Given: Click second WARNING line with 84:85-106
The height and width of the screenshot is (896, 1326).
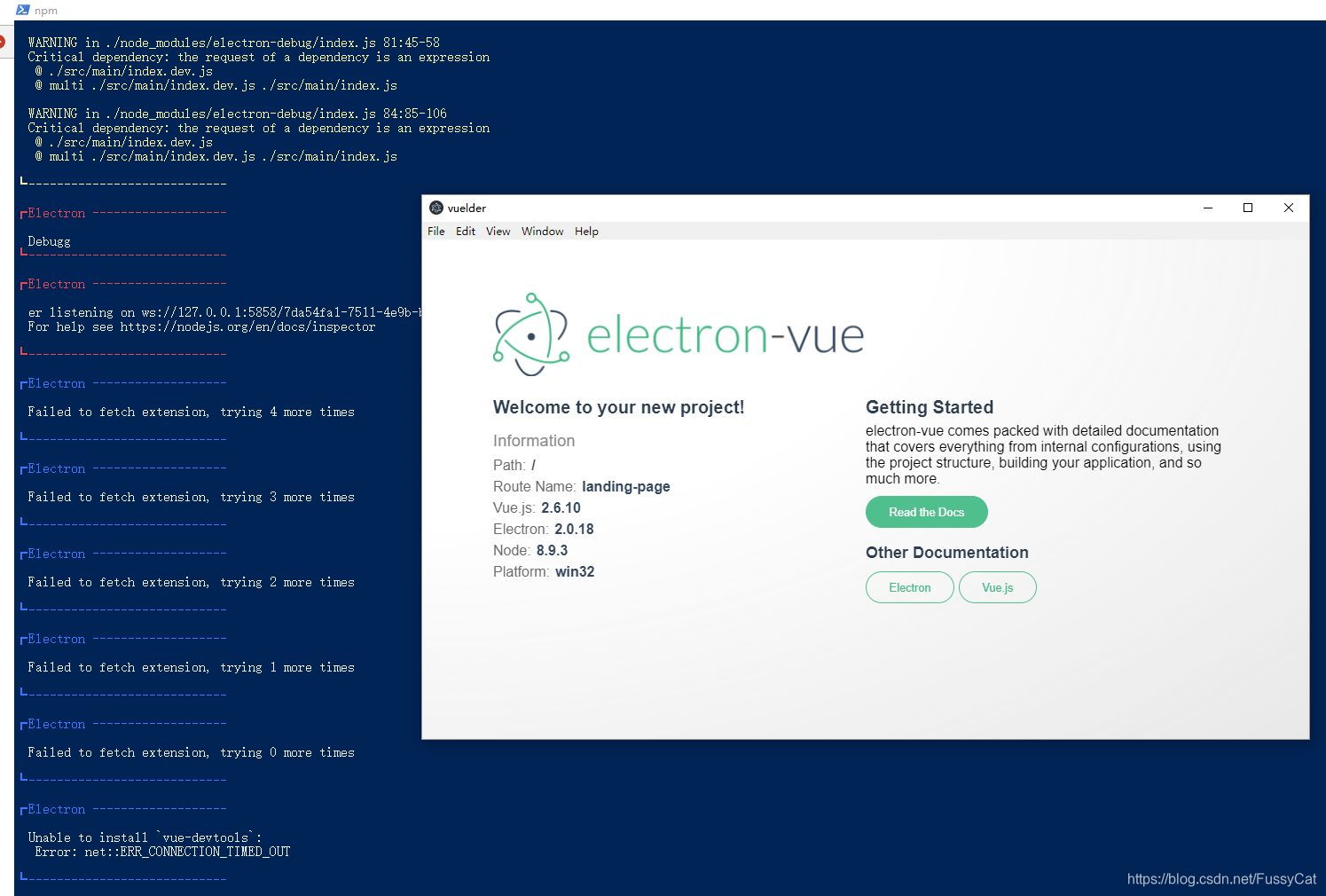Looking at the screenshot, I should [x=237, y=114].
